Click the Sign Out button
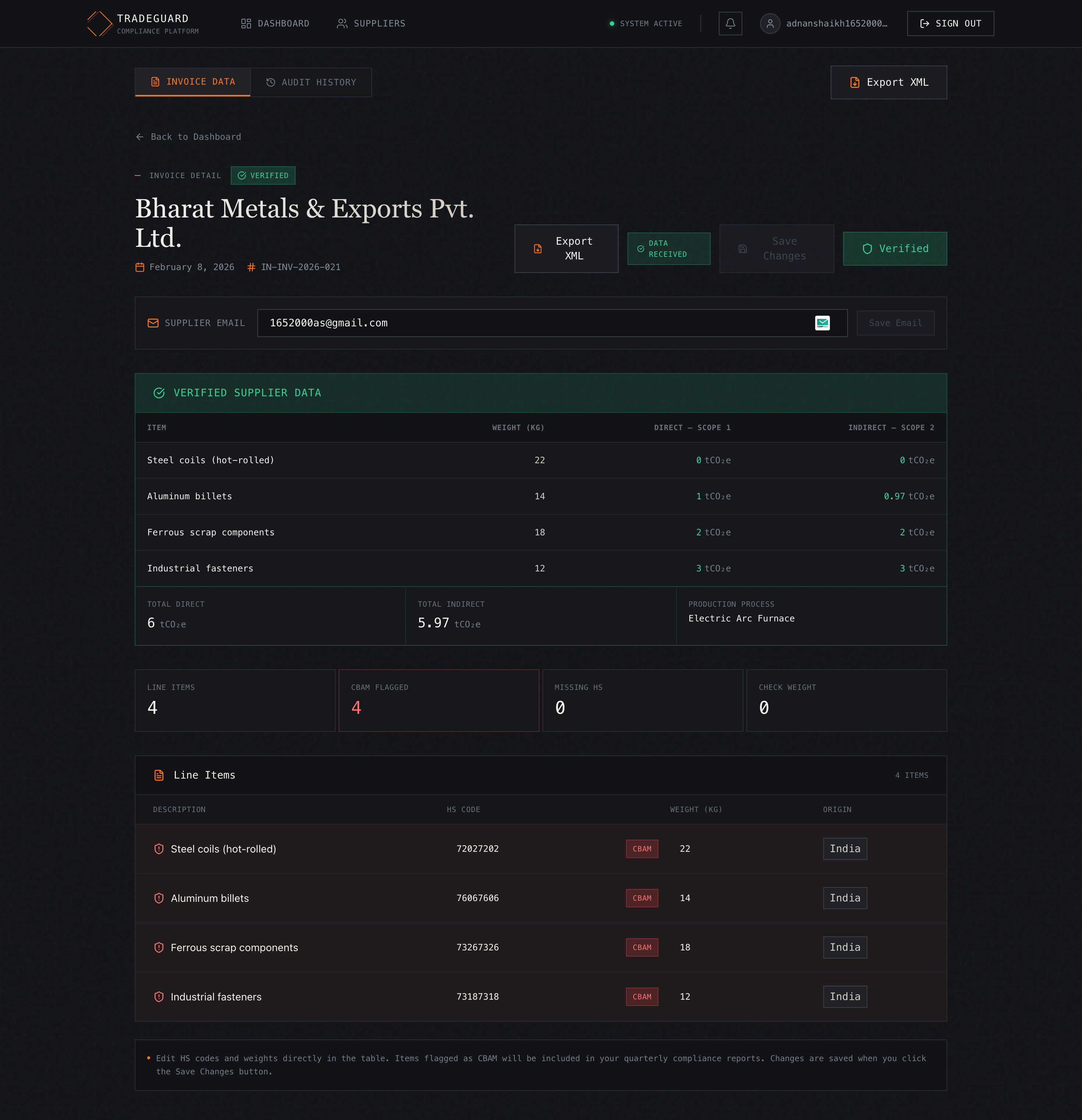 (x=950, y=24)
